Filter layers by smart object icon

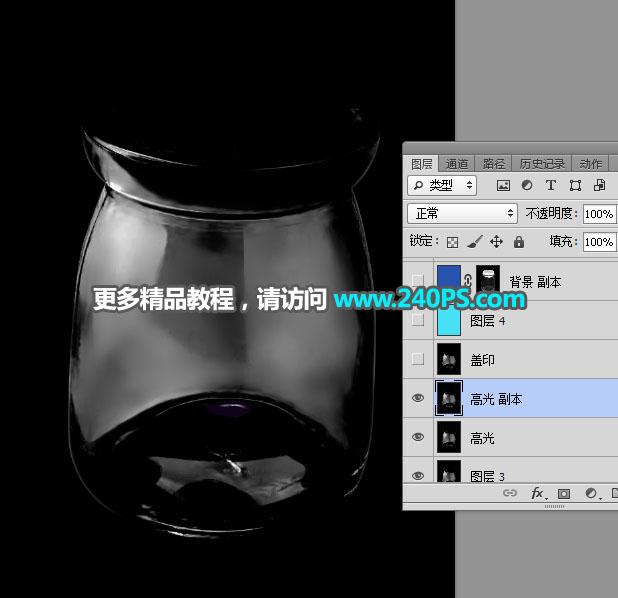[599, 185]
